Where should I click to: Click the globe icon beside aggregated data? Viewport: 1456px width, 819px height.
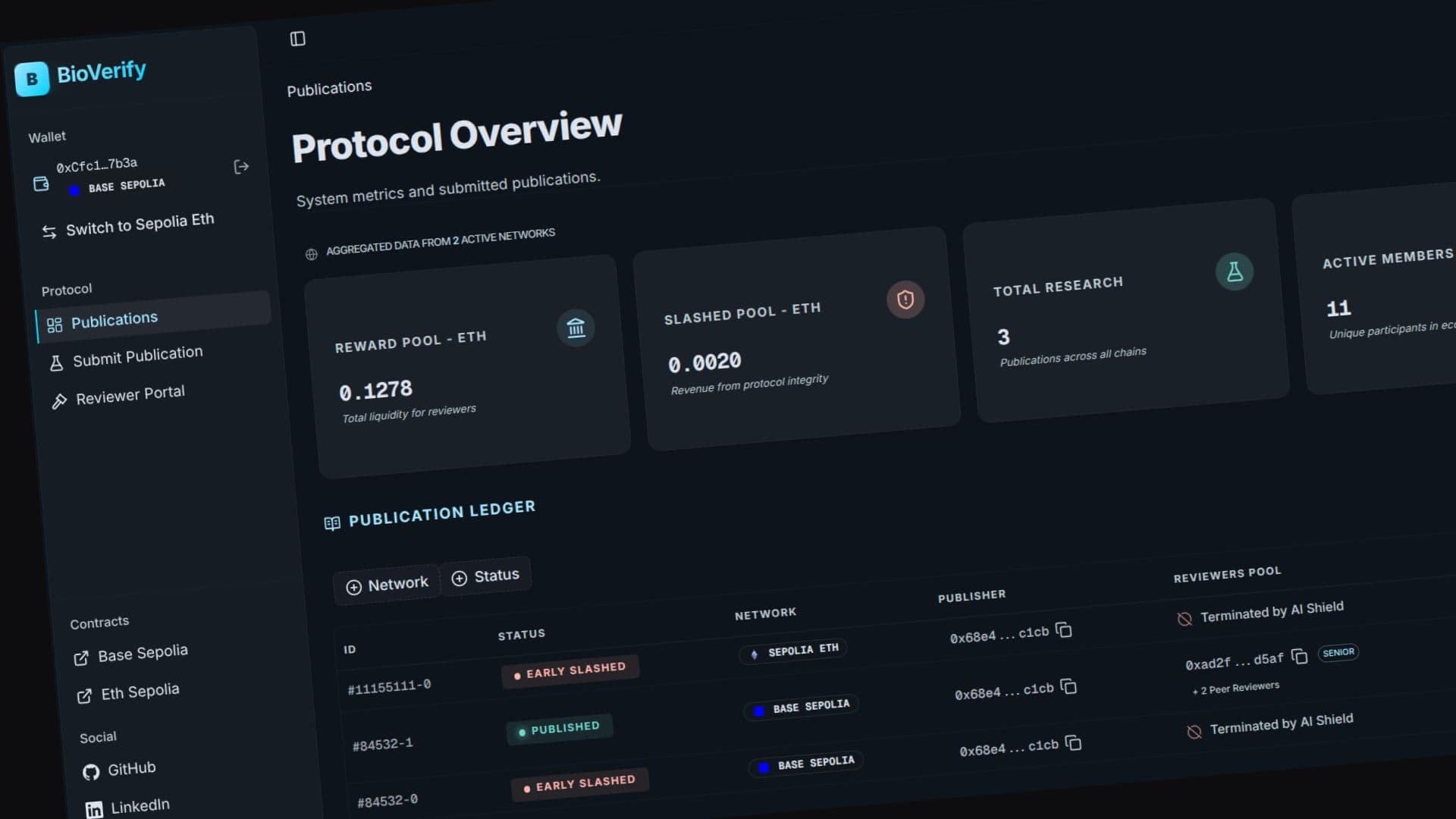pyautogui.click(x=311, y=254)
